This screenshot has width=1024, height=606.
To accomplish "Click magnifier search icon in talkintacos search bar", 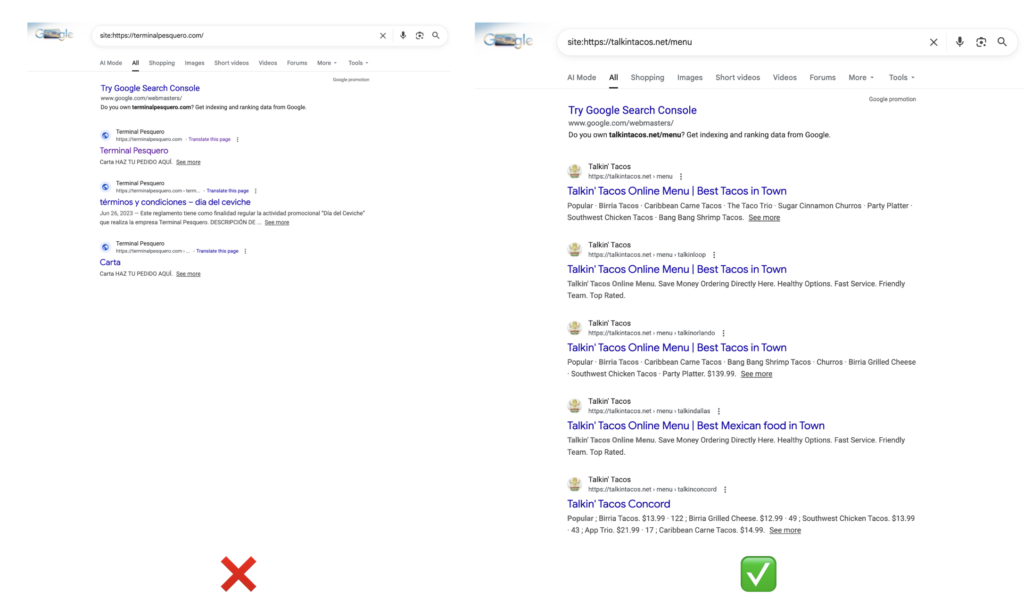I will [x=1002, y=42].
